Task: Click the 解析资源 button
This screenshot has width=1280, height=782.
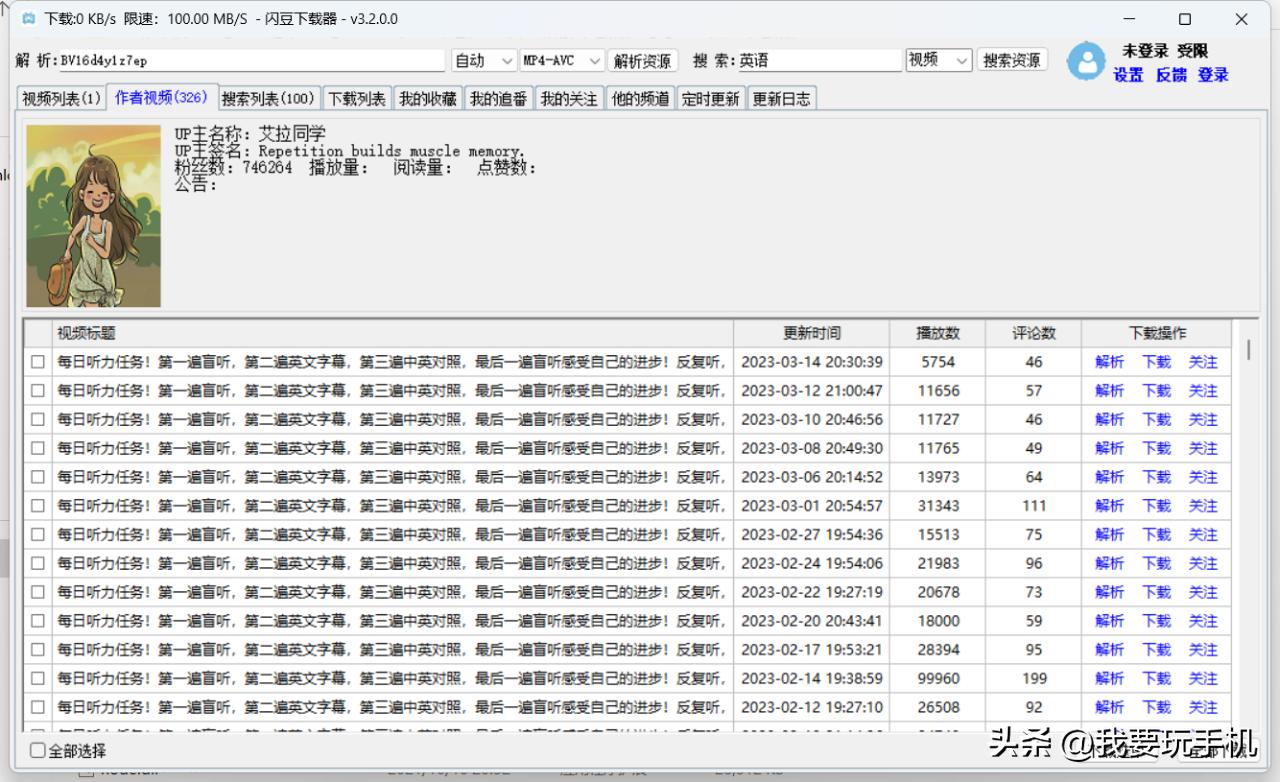Action: pos(643,60)
